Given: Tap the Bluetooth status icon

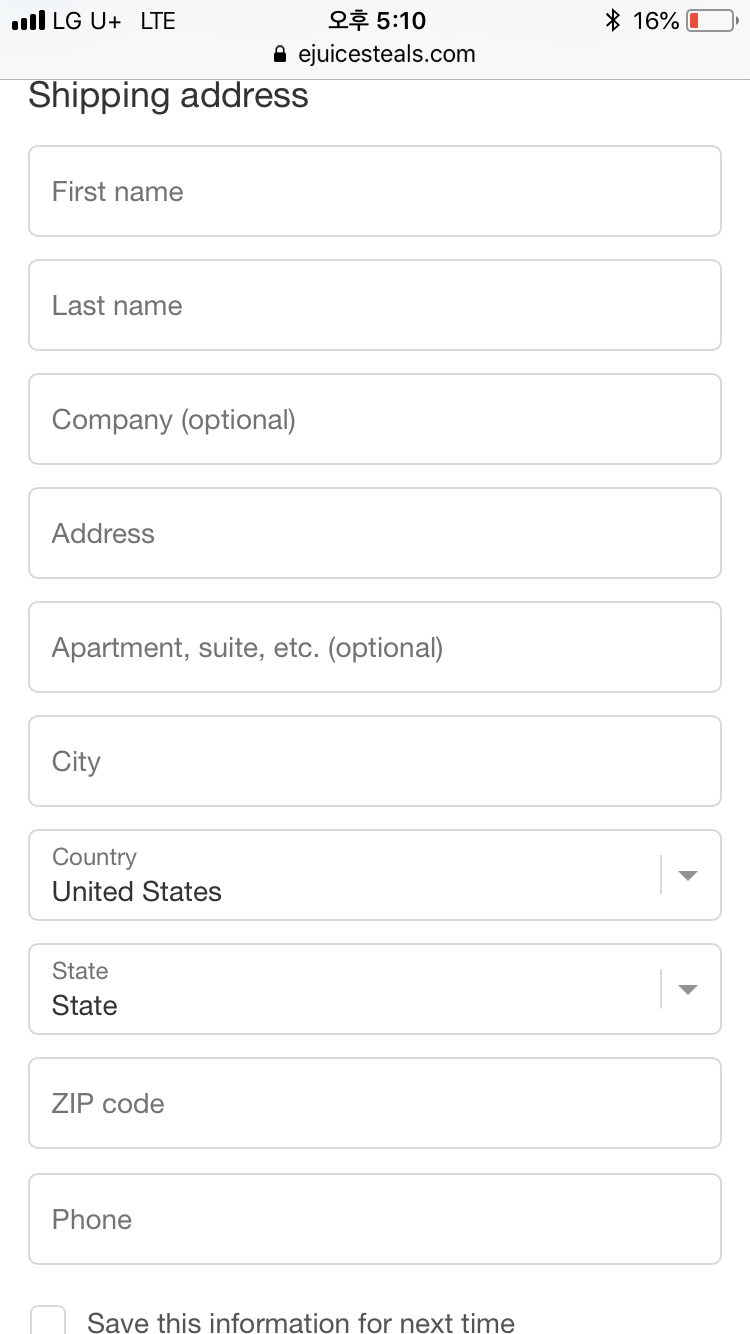Looking at the screenshot, I should point(612,20).
